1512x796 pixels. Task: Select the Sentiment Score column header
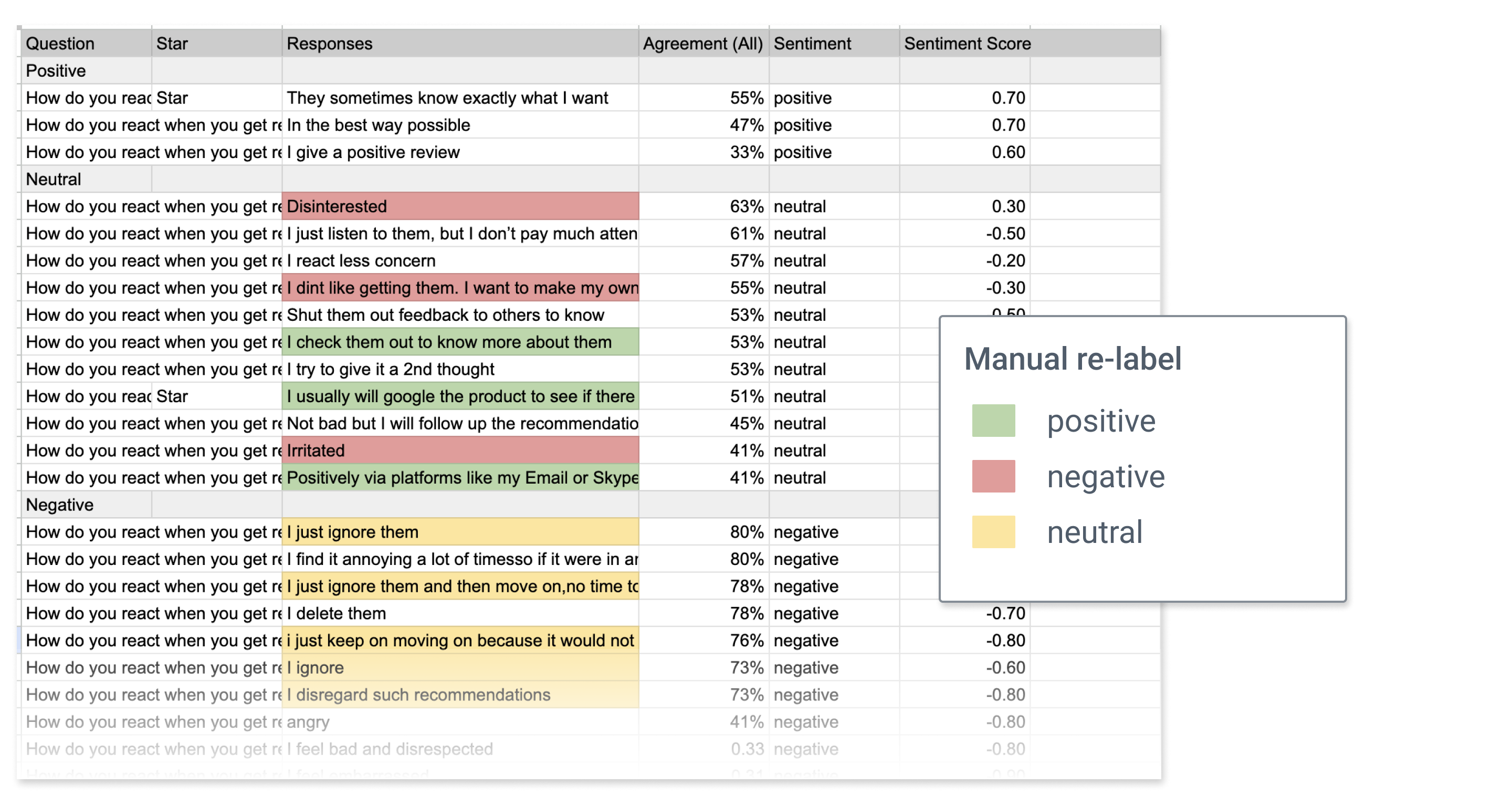click(x=964, y=44)
